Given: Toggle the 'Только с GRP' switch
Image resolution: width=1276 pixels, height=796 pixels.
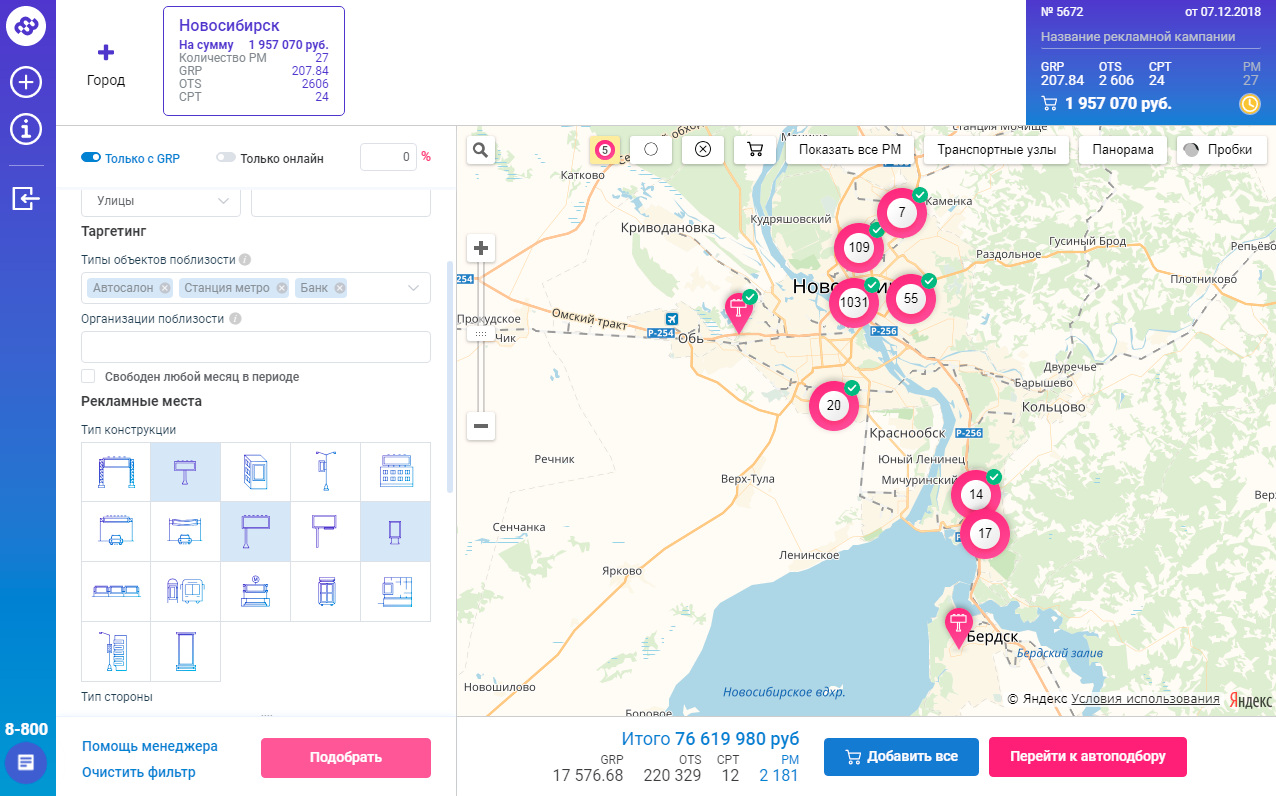Looking at the screenshot, I should click(x=91, y=157).
